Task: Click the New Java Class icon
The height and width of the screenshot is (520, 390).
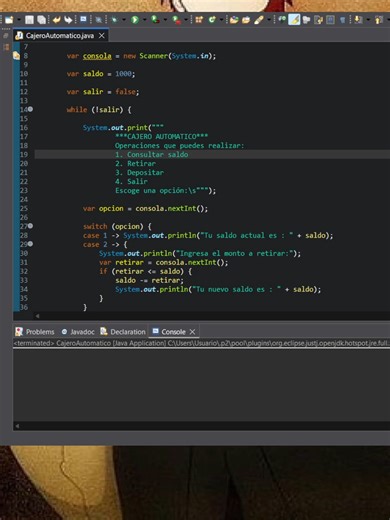Action: coord(212,20)
